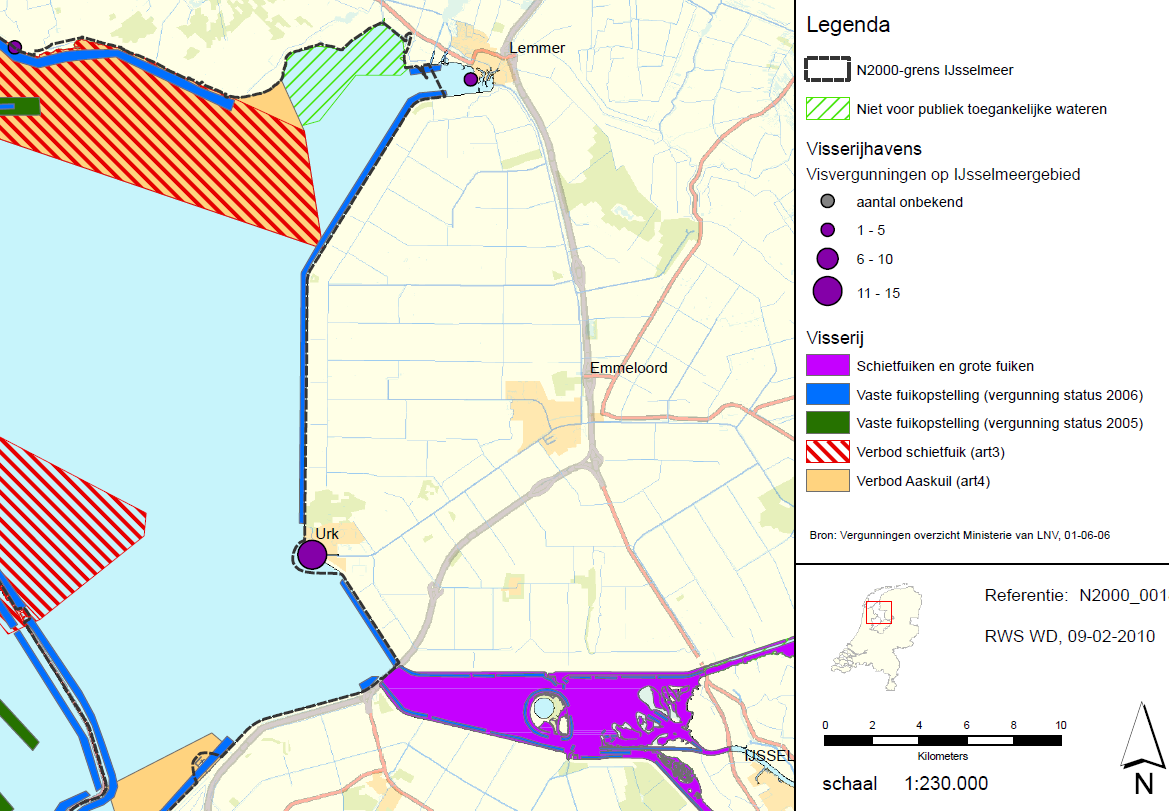Image resolution: width=1169 pixels, height=811 pixels.
Task: Click 'RWS WD, 09-02-2010' text
Action: [x=1070, y=636]
